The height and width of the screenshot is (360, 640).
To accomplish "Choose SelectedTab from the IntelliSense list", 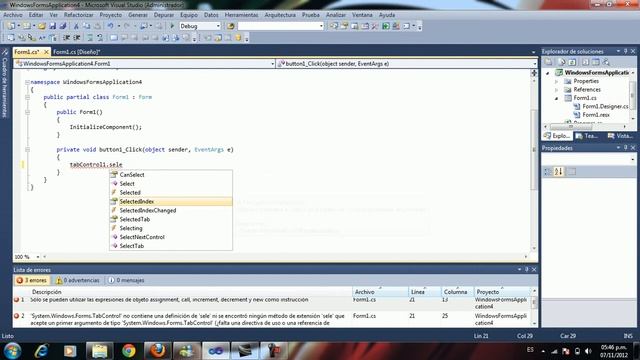I will [x=171, y=219].
